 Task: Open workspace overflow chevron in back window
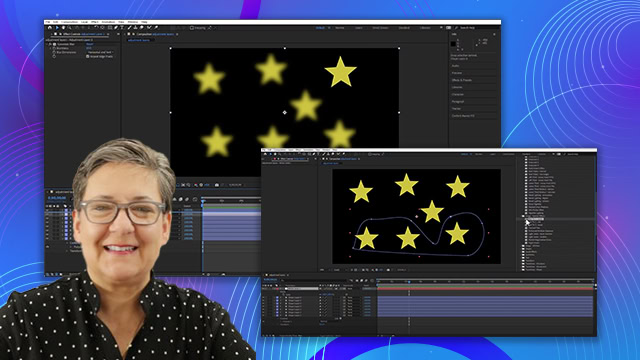[x=441, y=28]
